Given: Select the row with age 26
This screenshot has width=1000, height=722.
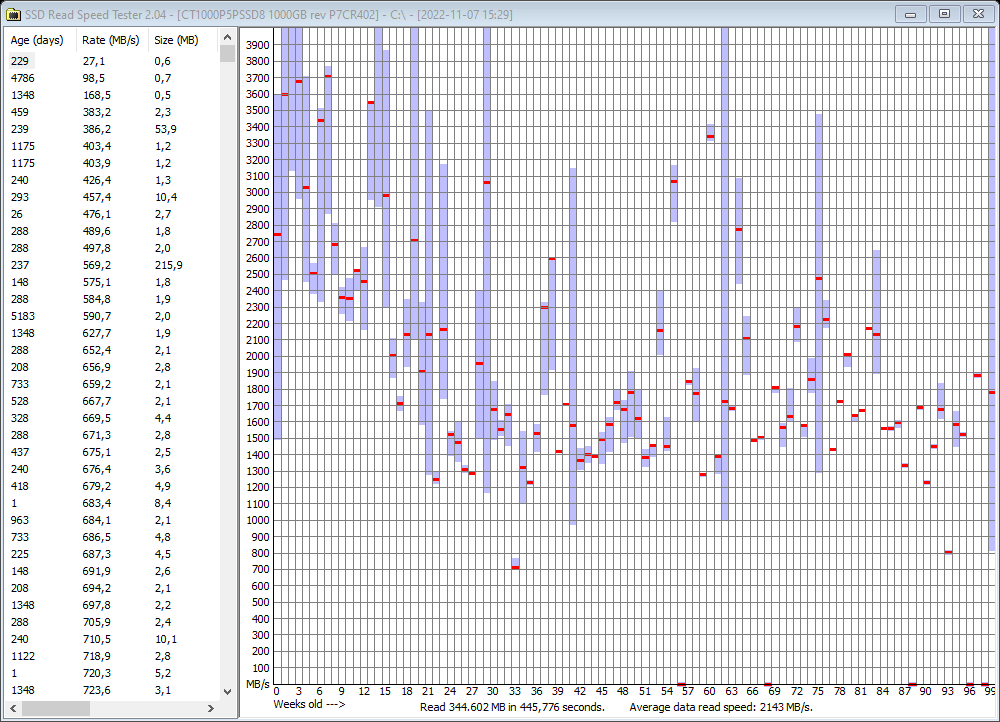Looking at the screenshot, I should coord(112,214).
